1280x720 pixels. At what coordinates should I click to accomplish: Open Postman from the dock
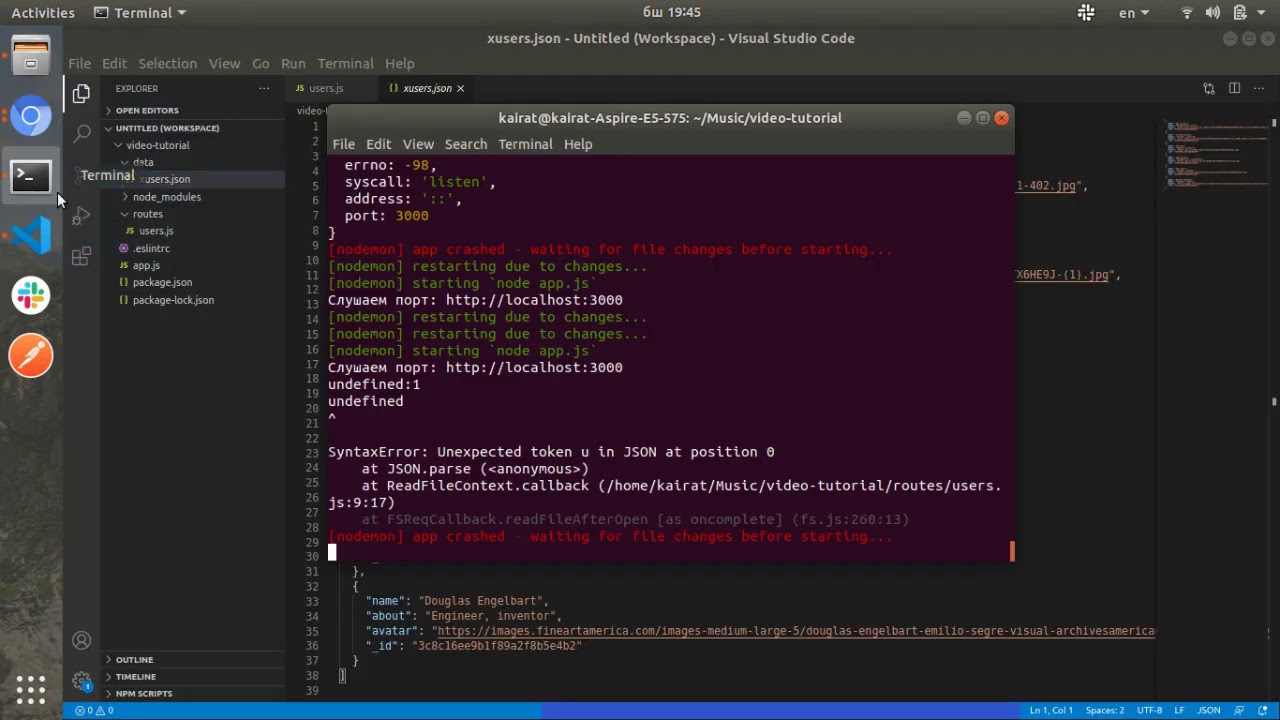pos(31,356)
